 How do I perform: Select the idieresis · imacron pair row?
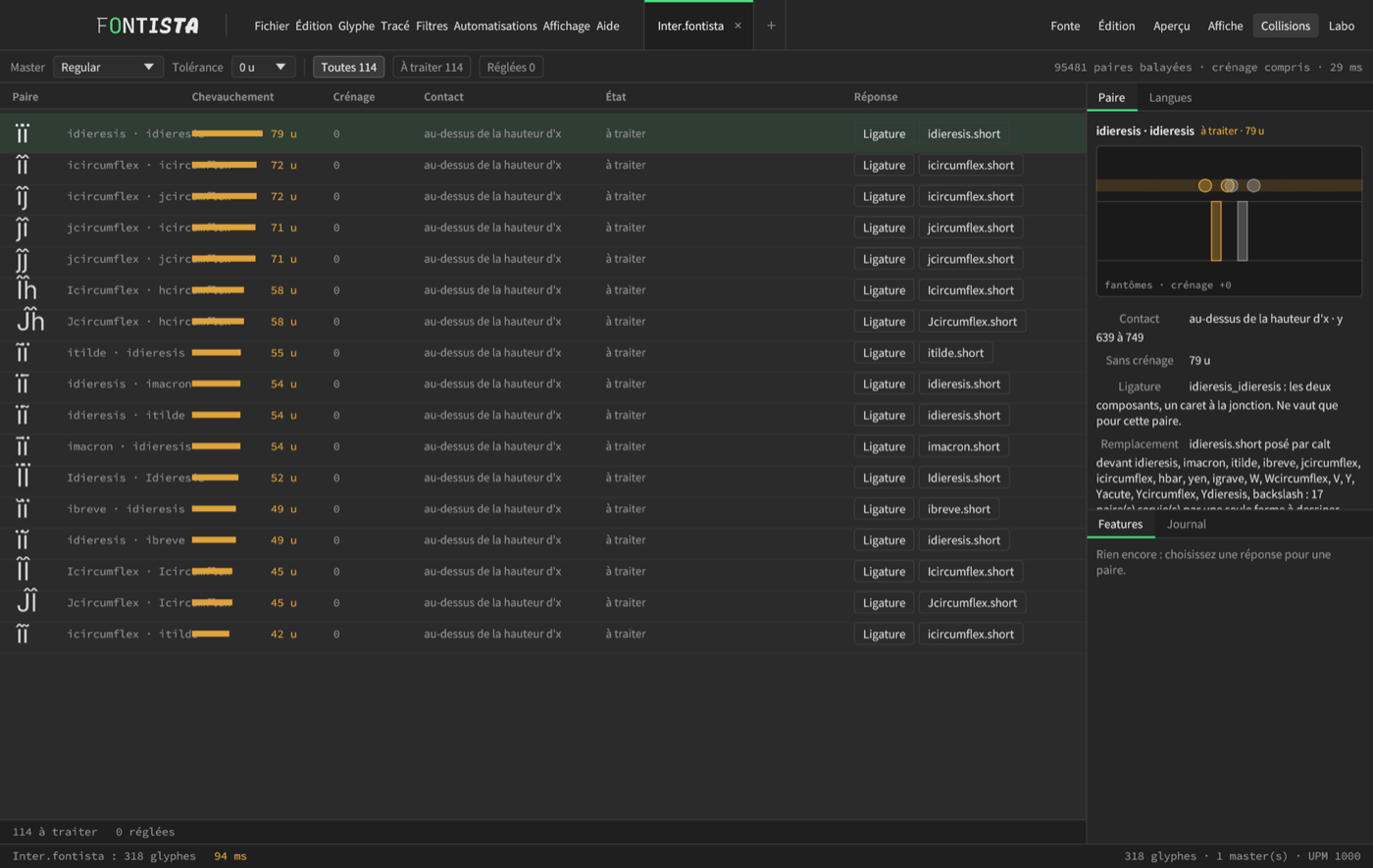[543, 383]
